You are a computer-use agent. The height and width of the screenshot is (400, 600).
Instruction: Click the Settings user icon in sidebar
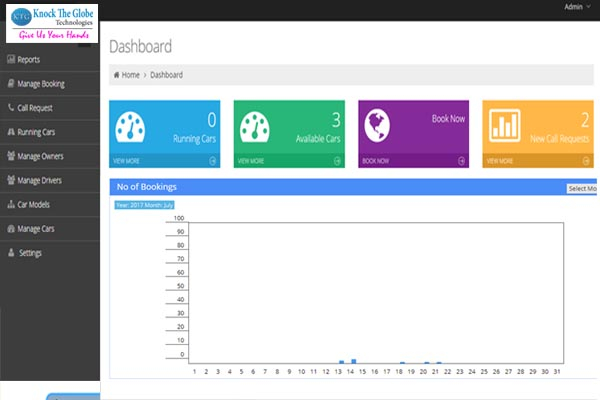point(11,253)
